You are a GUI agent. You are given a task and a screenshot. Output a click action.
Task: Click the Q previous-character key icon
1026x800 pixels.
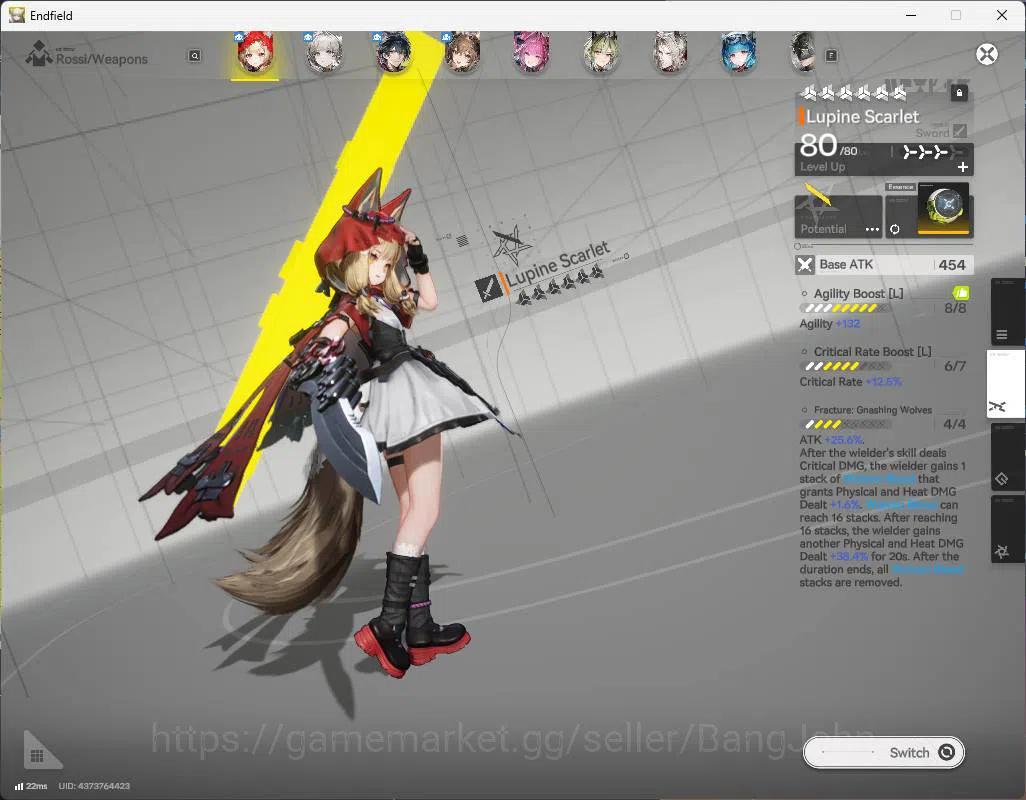point(194,56)
